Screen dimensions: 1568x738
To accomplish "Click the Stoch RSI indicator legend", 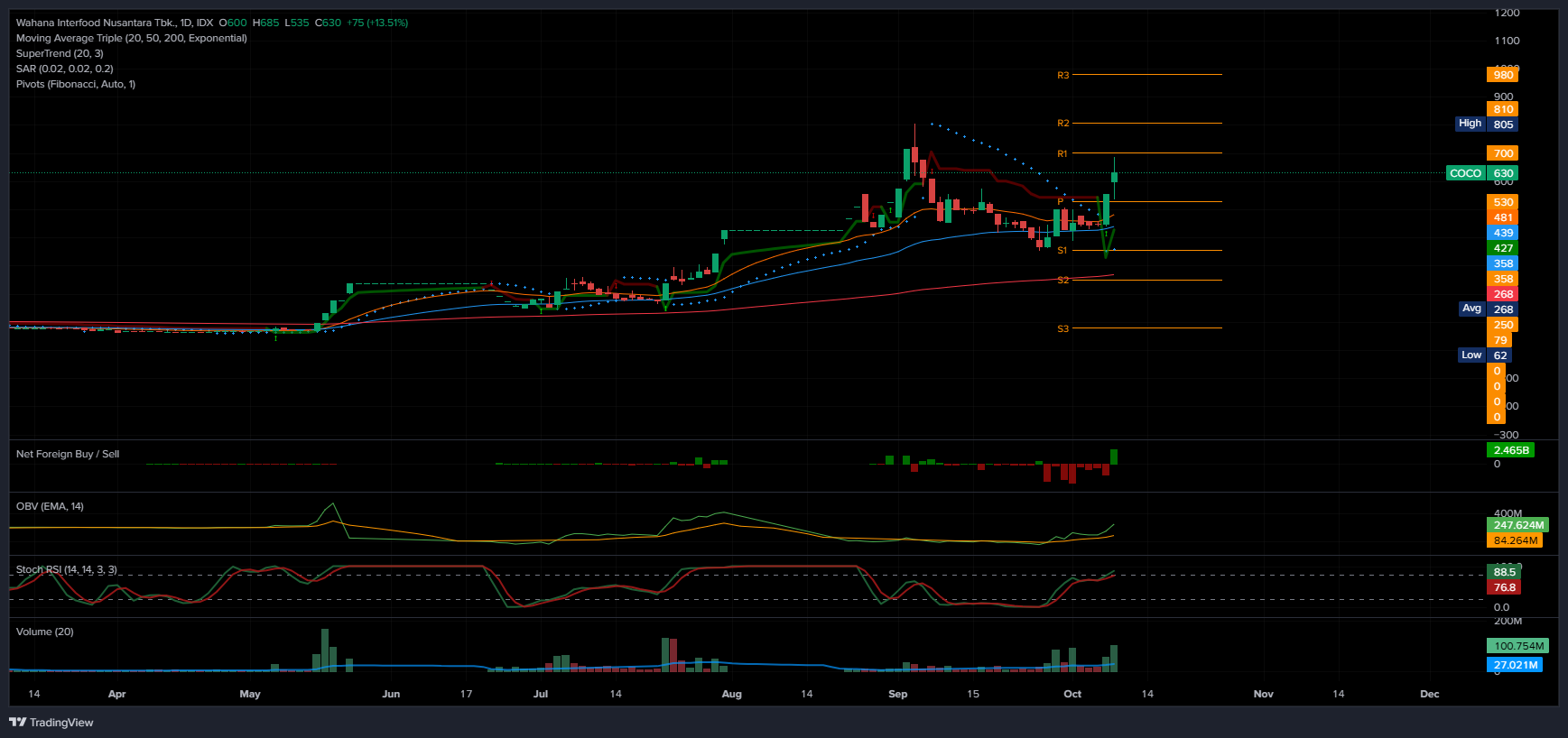I will (x=66, y=569).
